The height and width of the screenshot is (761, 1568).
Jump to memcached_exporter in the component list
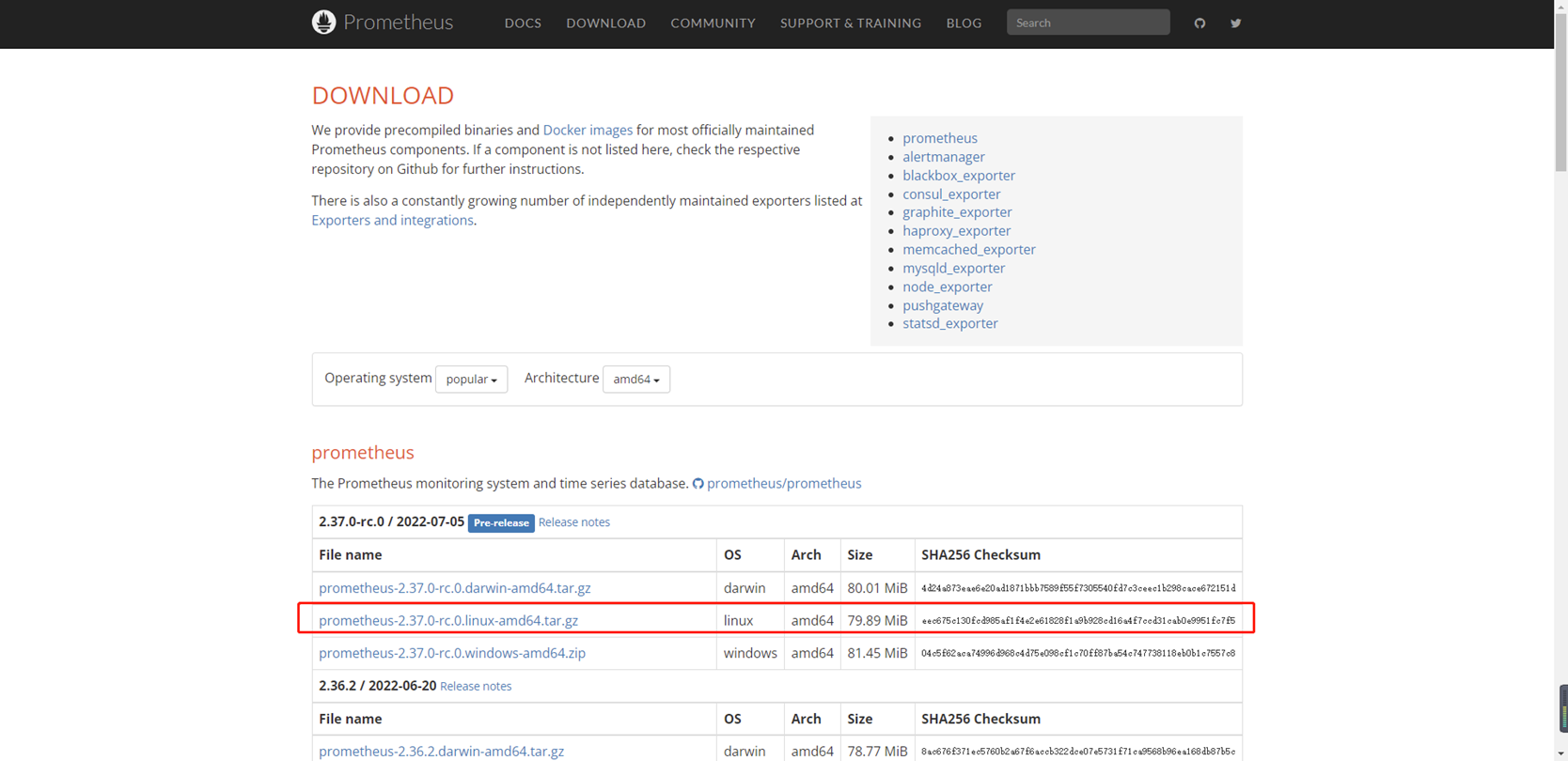(x=969, y=250)
